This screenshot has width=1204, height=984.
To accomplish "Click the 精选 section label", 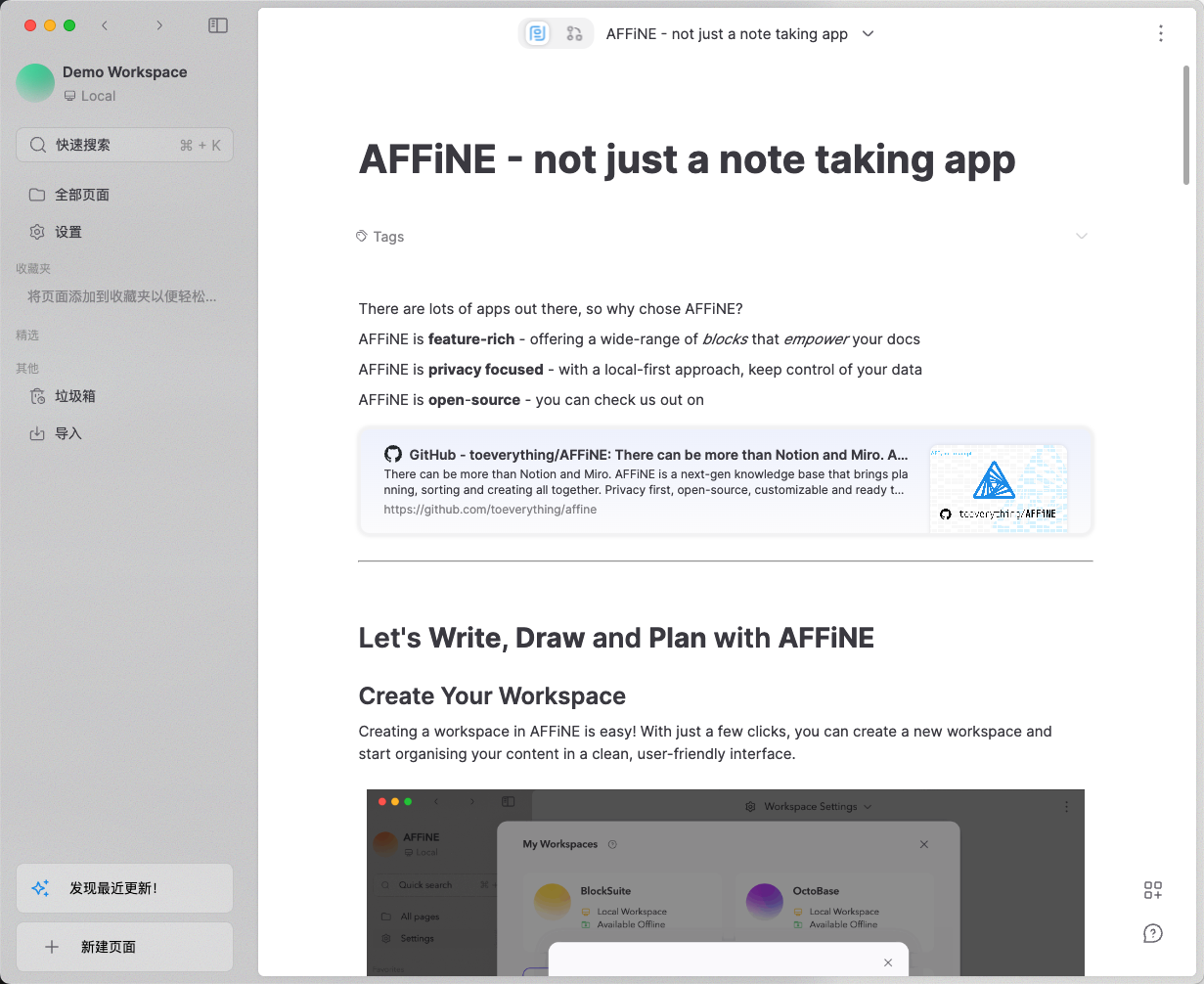I will click(x=27, y=335).
